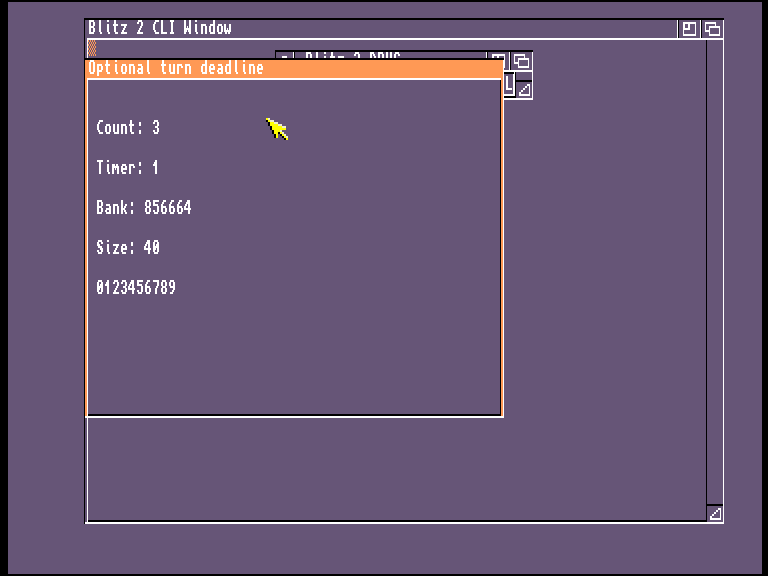Image resolution: width=768 pixels, height=576 pixels.
Task: Click the '0123456789' digits line
Action: coord(136,288)
